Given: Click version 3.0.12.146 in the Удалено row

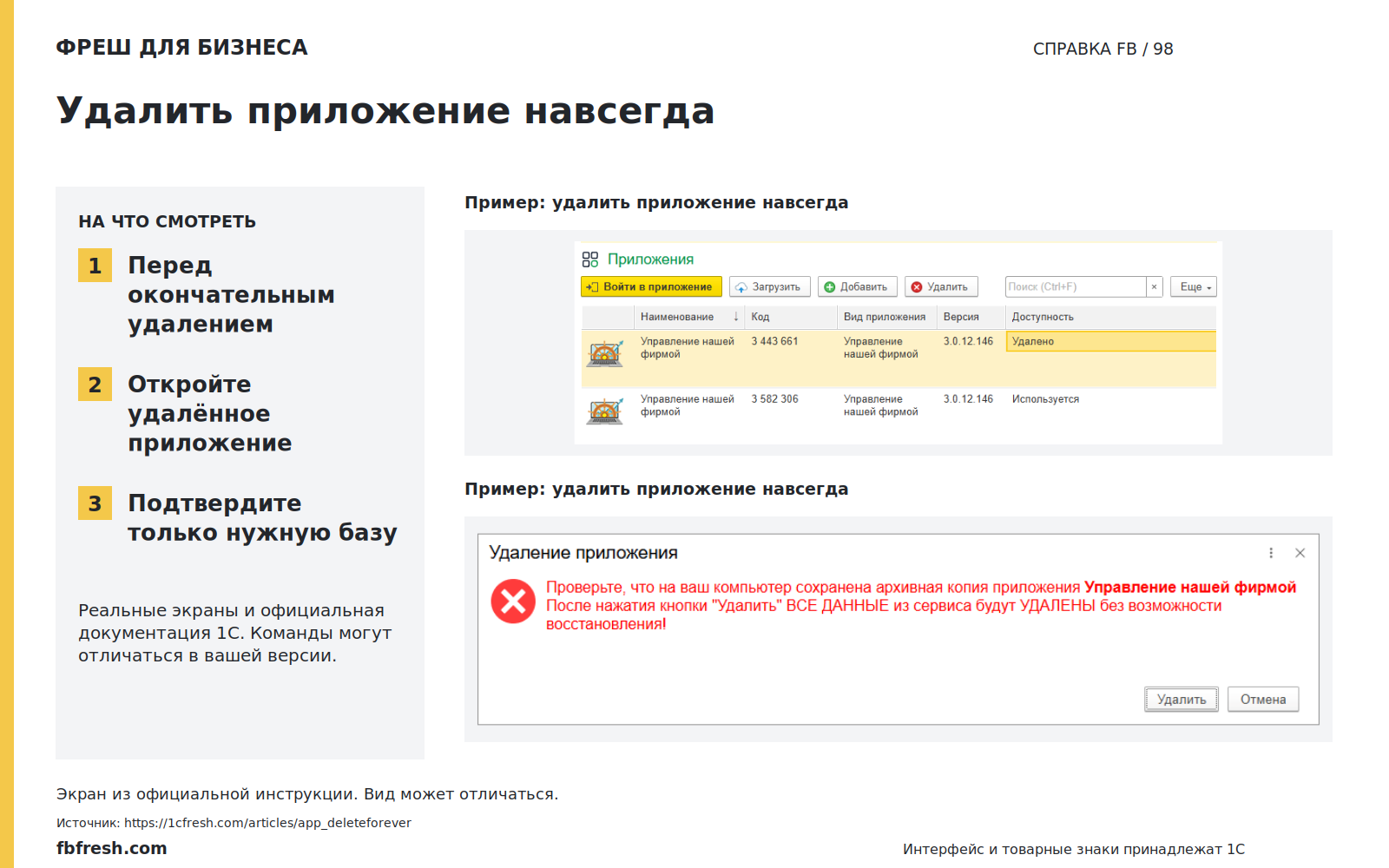Looking at the screenshot, I should coord(968,341).
